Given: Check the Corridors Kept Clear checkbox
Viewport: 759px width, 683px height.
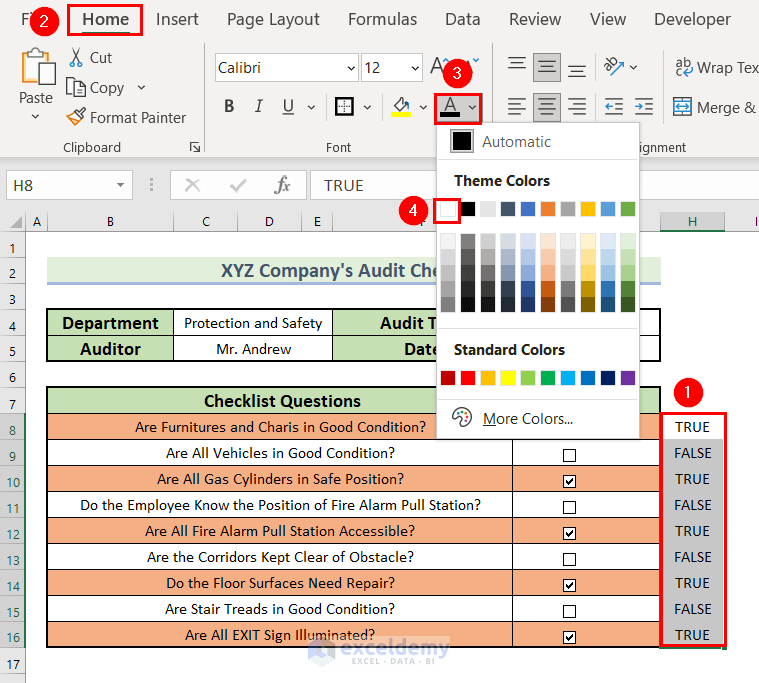Looking at the screenshot, I should coord(569,558).
